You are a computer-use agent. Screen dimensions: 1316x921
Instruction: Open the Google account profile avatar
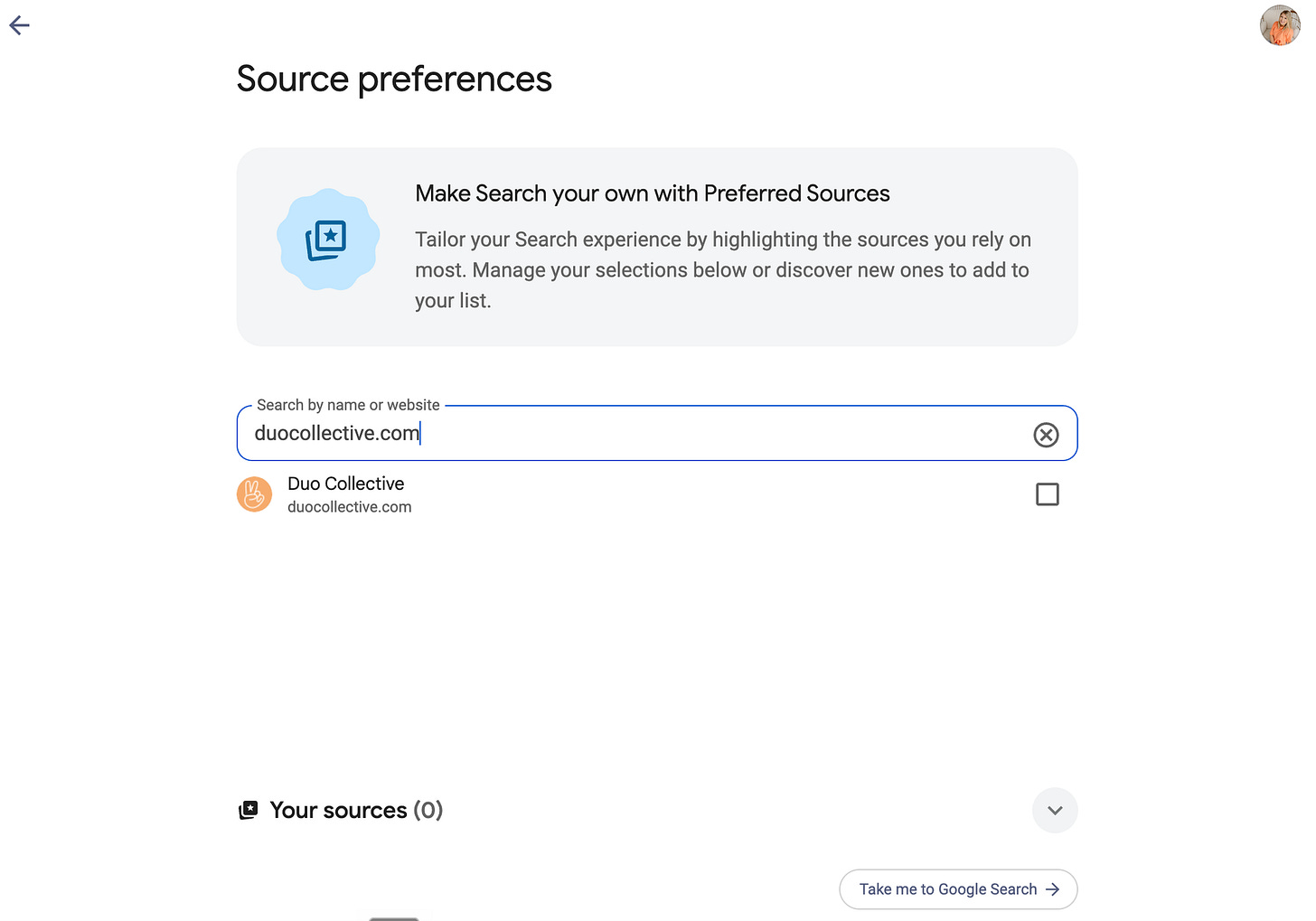[x=1280, y=25]
